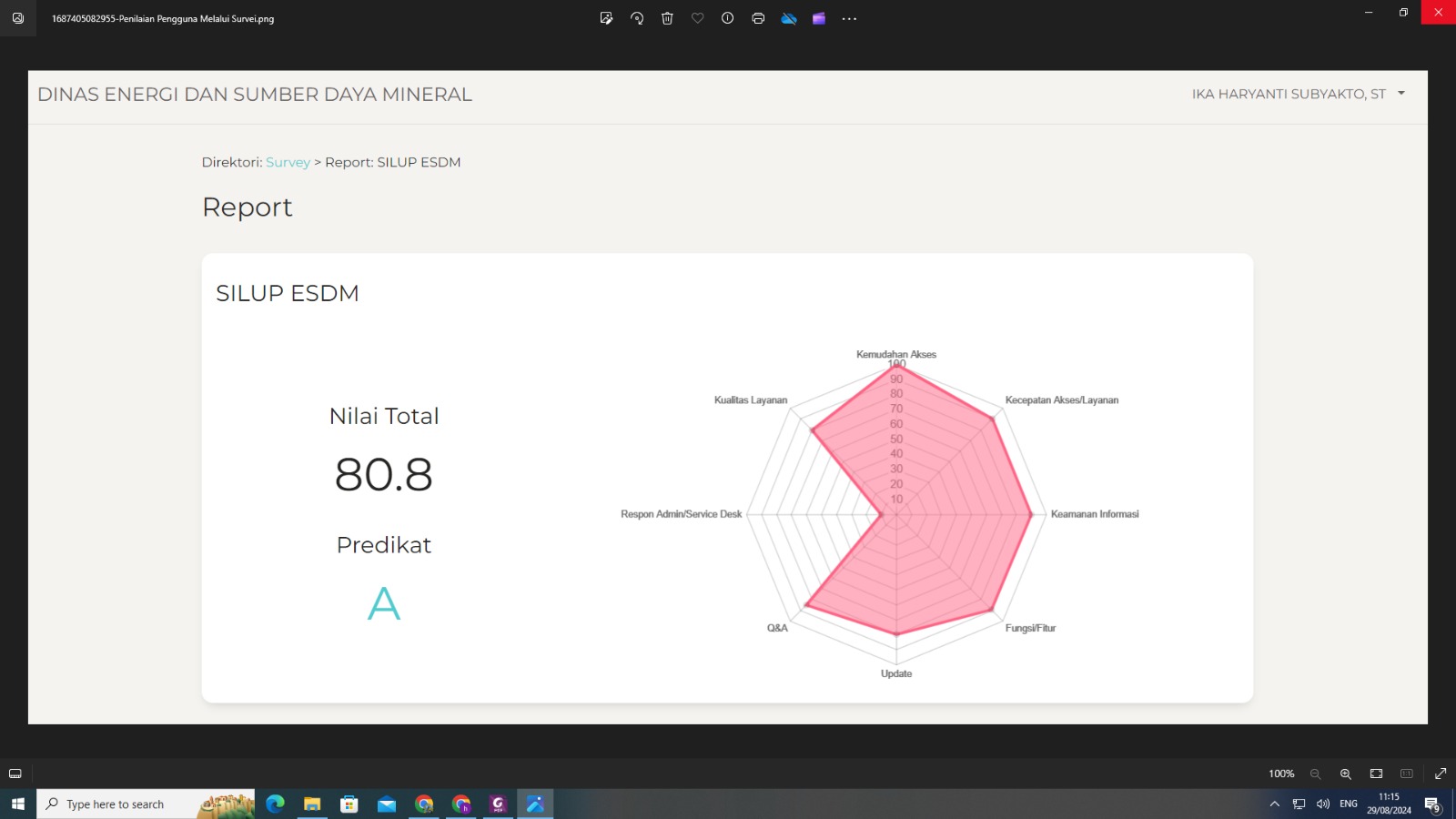
Task: Click the OneDrive cloud icon
Action: [789, 18]
